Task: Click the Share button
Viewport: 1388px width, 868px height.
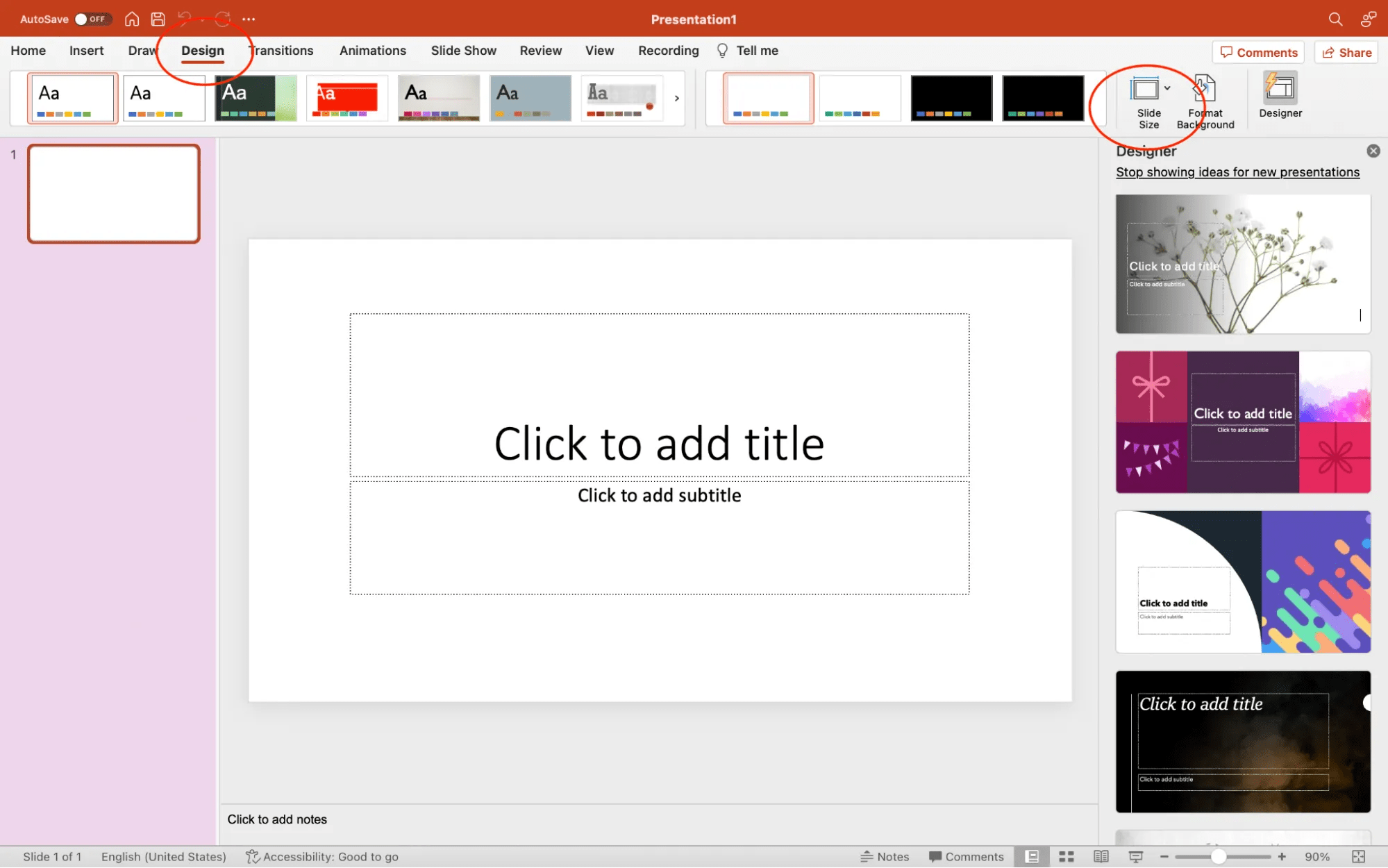Action: click(1346, 52)
